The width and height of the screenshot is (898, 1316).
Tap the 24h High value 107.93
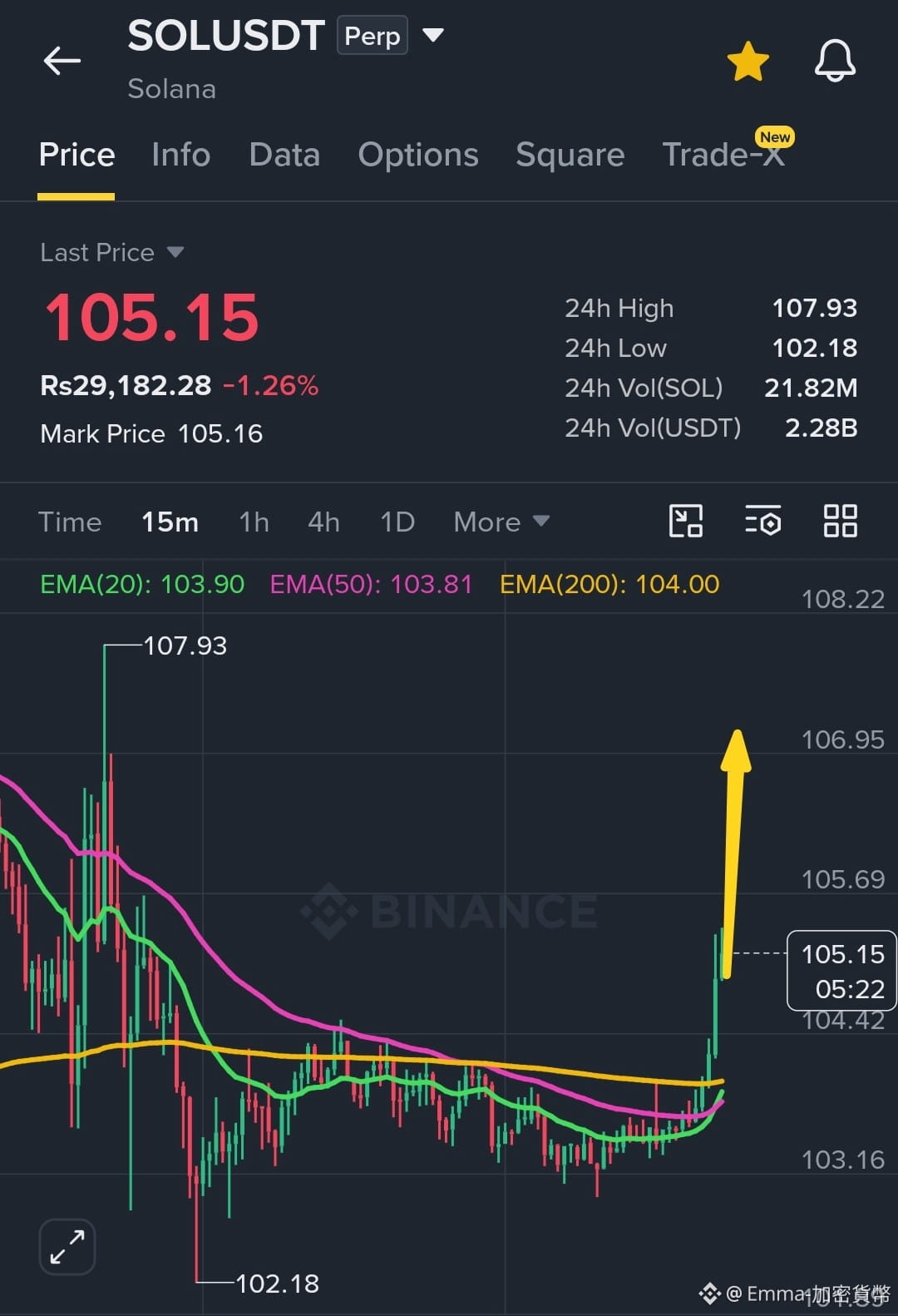[814, 308]
